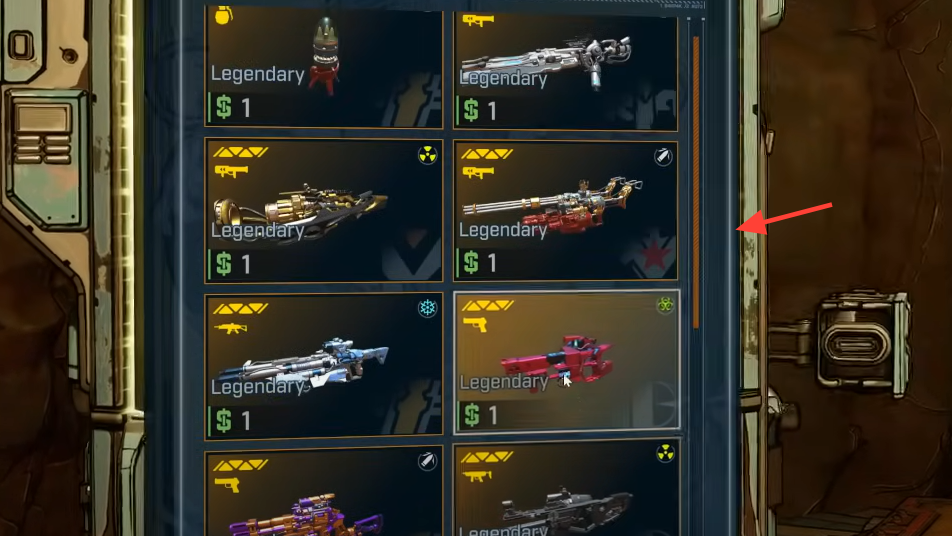
Task: Click the radiation icon on black SMG card
Action: (665, 453)
